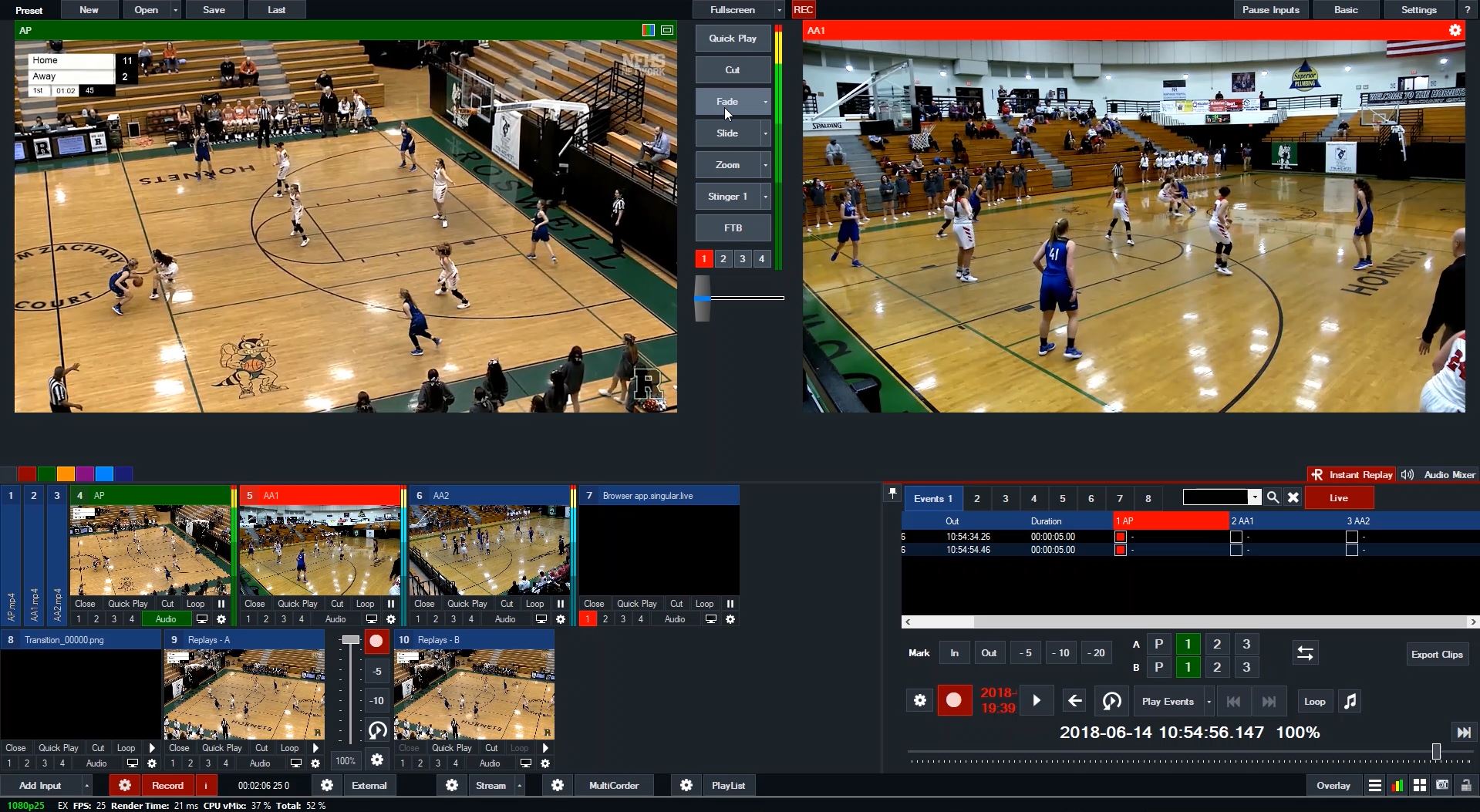Jump replay to live with the skip-end icon
The image size is (1480, 812).
[1463, 733]
